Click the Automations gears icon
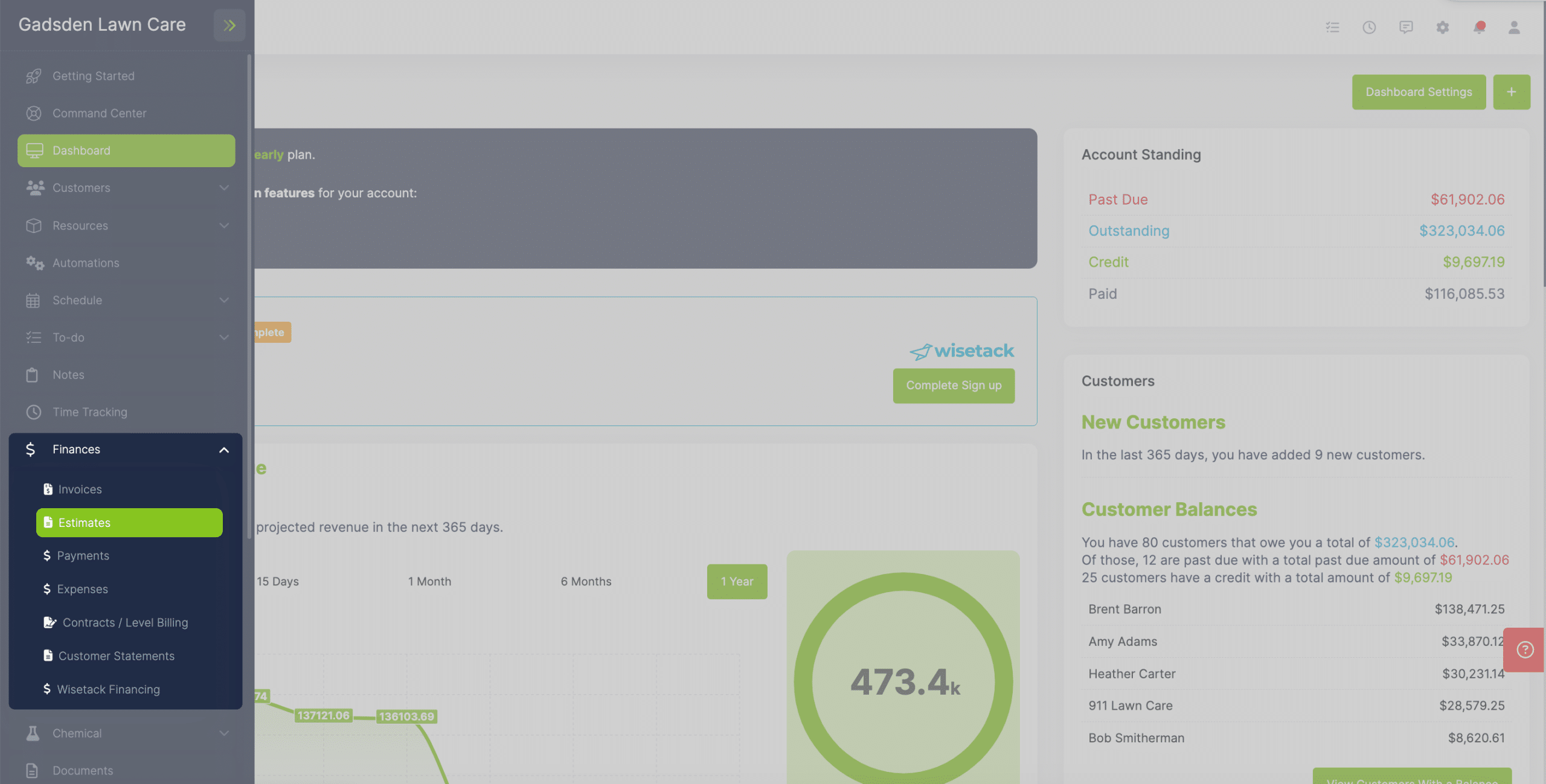Viewport: 1546px width, 784px height. pyautogui.click(x=35, y=263)
